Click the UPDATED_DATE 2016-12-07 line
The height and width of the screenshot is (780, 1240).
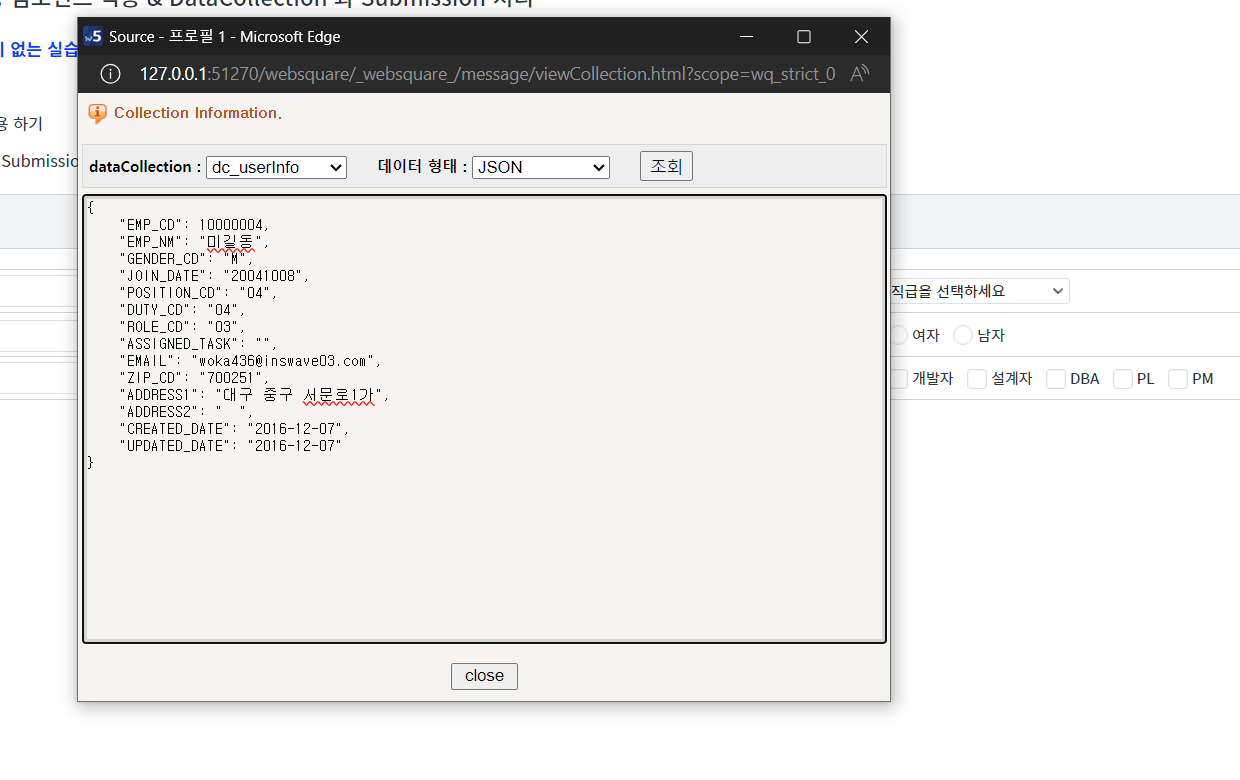coord(230,446)
